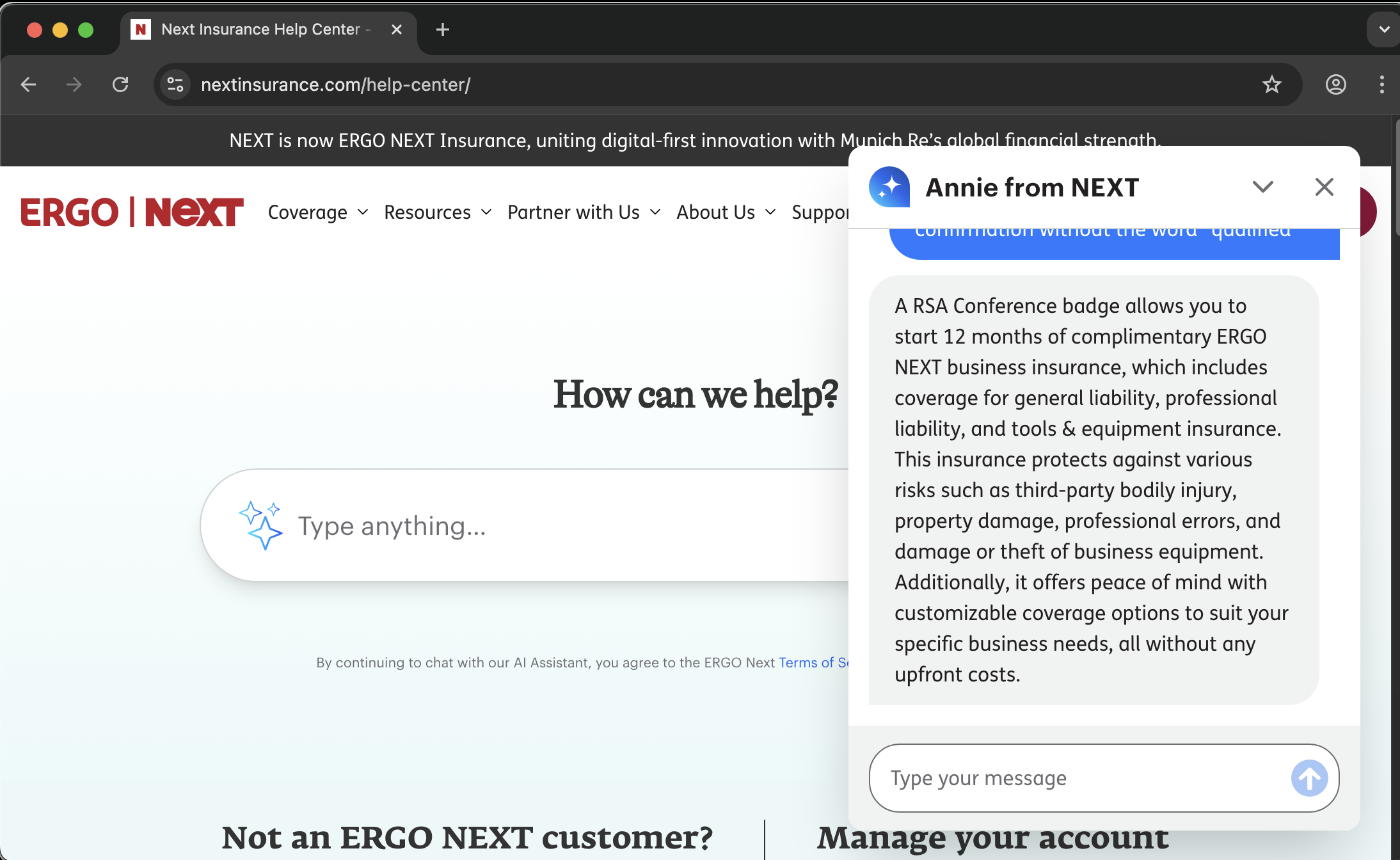This screenshot has height=860, width=1400.
Task: Open the Chrome profile avatar icon
Action: coord(1337,84)
